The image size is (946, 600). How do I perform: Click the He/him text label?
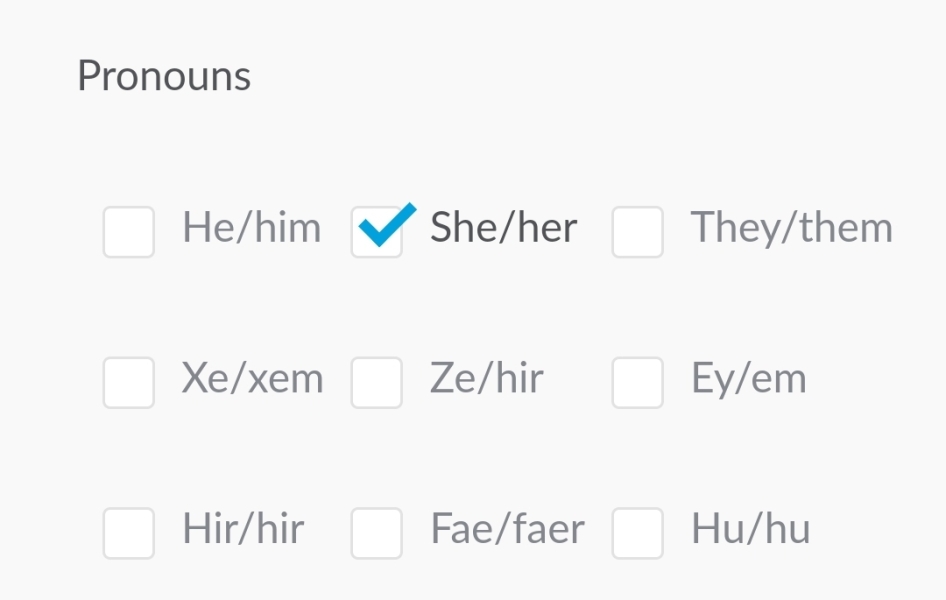pos(251,229)
